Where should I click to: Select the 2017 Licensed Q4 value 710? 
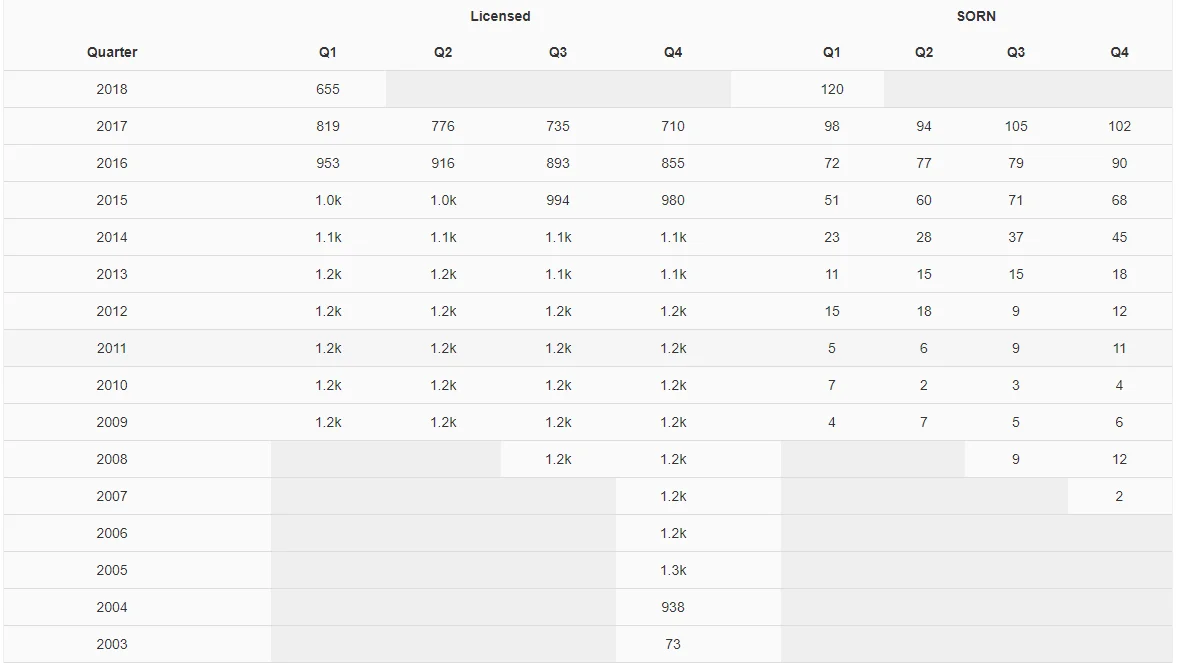[x=673, y=127]
